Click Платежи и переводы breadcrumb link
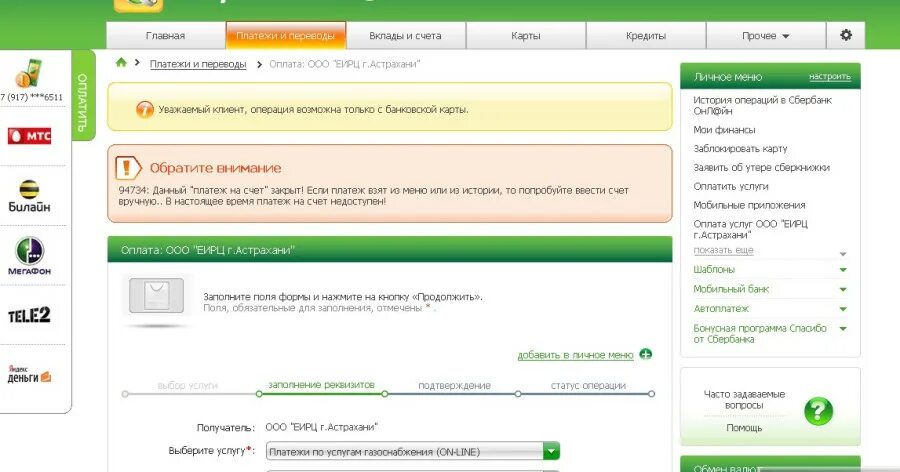The image size is (900, 472). [198, 64]
